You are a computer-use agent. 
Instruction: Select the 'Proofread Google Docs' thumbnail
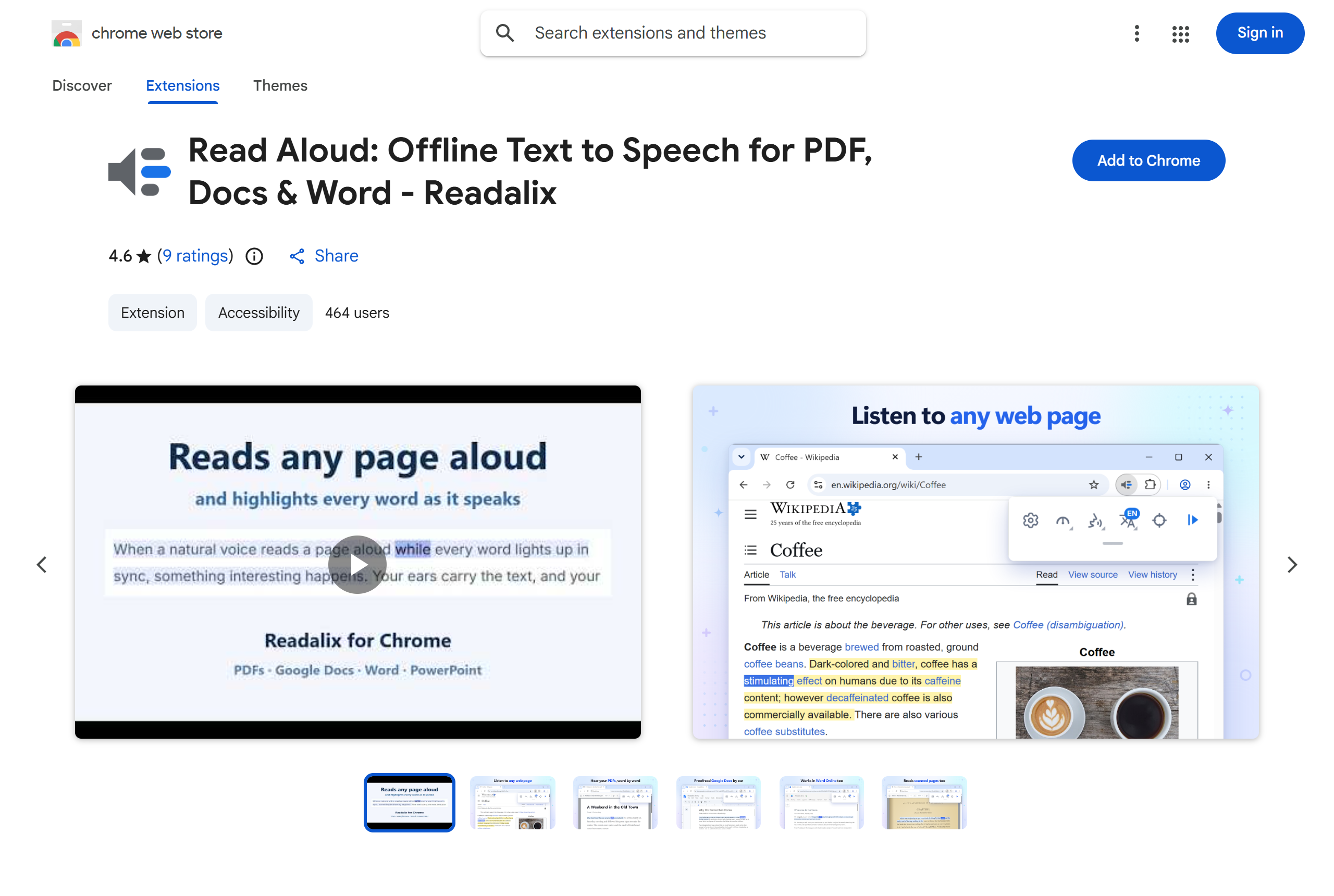point(718,802)
